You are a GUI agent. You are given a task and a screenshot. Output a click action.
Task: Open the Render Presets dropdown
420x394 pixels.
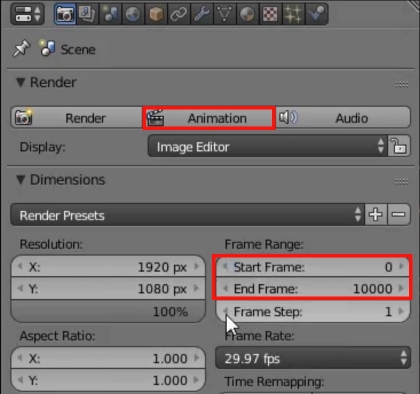pyautogui.click(x=187, y=215)
